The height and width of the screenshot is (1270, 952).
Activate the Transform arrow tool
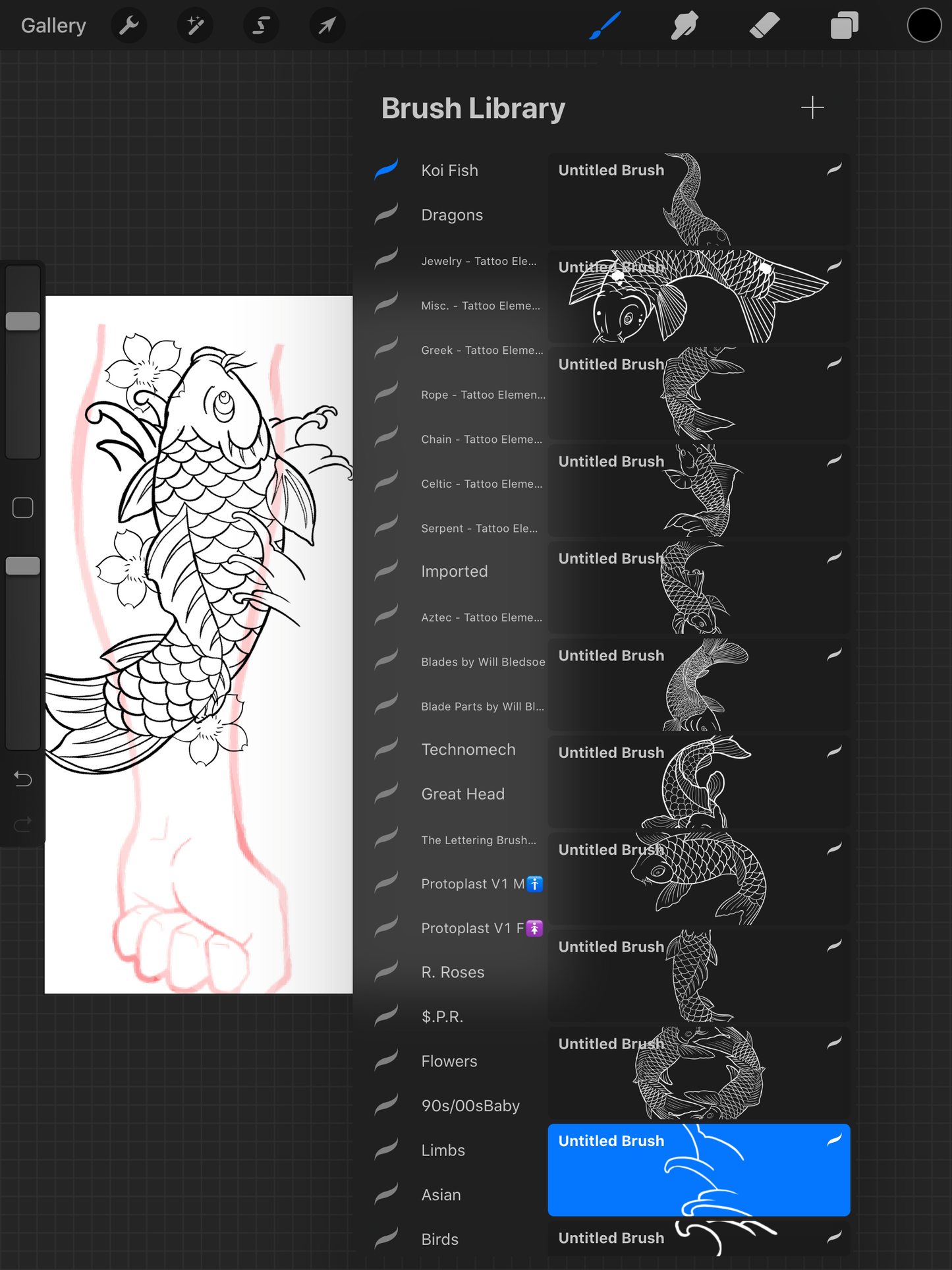tap(327, 26)
